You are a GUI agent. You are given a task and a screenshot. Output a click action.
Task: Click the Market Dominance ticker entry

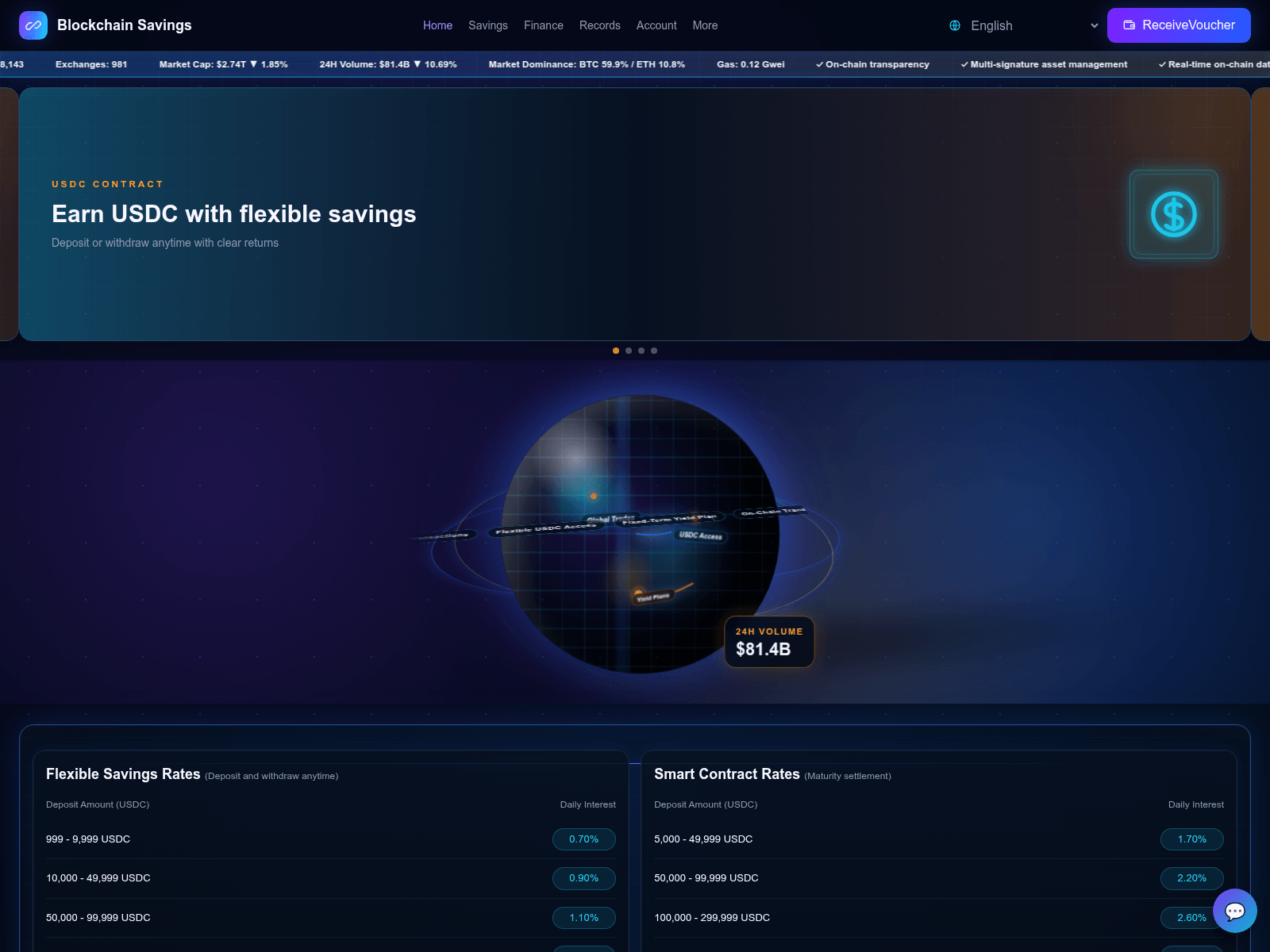click(587, 64)
